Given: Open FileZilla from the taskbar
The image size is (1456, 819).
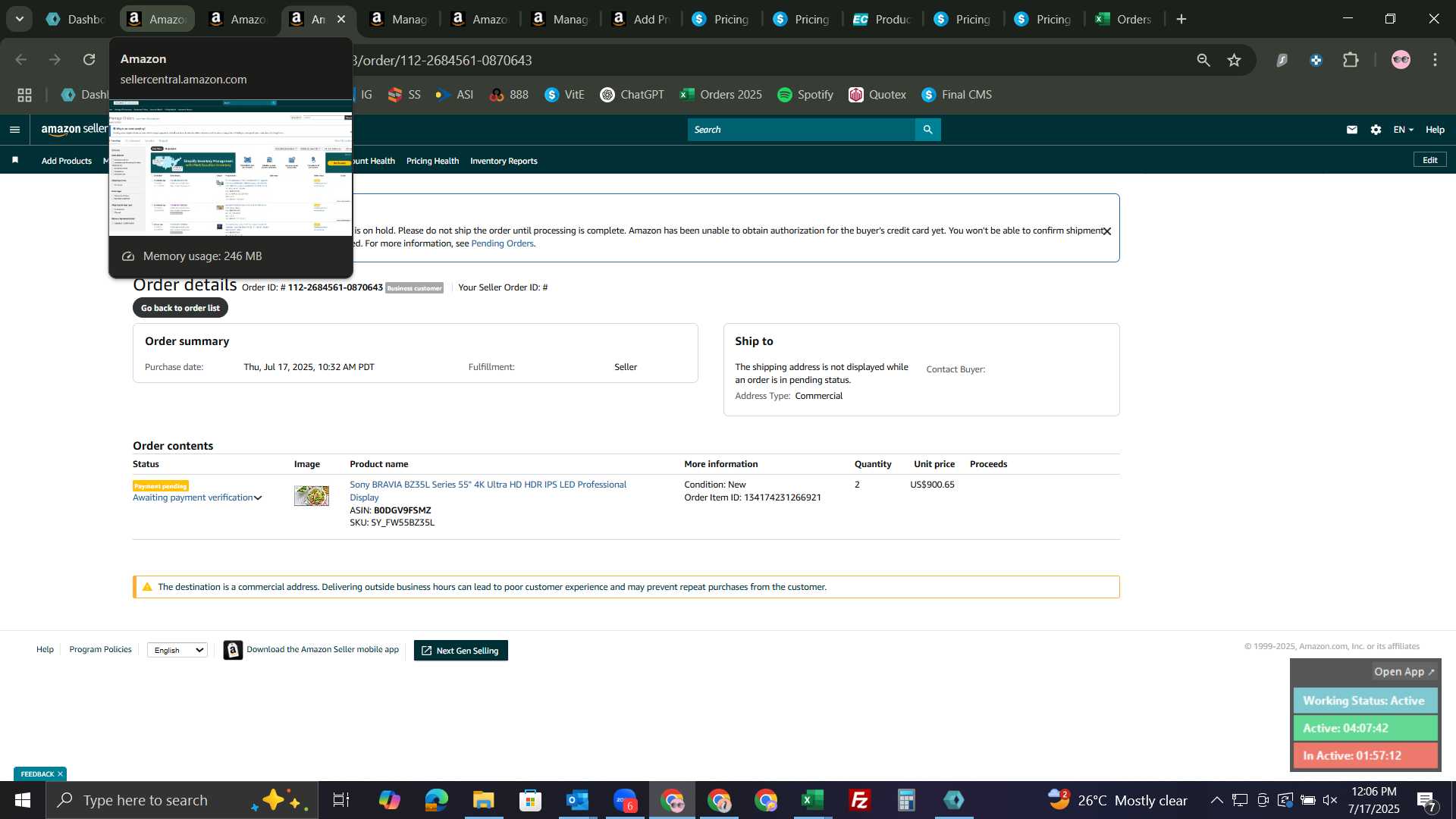Looking at the screenshot, I should [x=860, y=800].
